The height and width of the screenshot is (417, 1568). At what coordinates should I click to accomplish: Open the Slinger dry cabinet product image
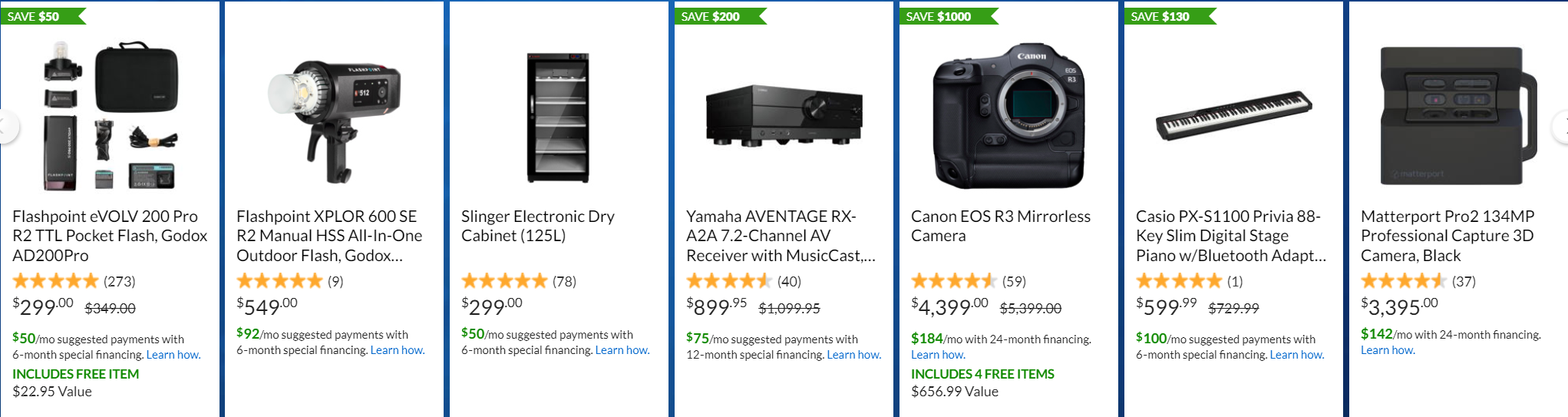(x=558, y=117)
